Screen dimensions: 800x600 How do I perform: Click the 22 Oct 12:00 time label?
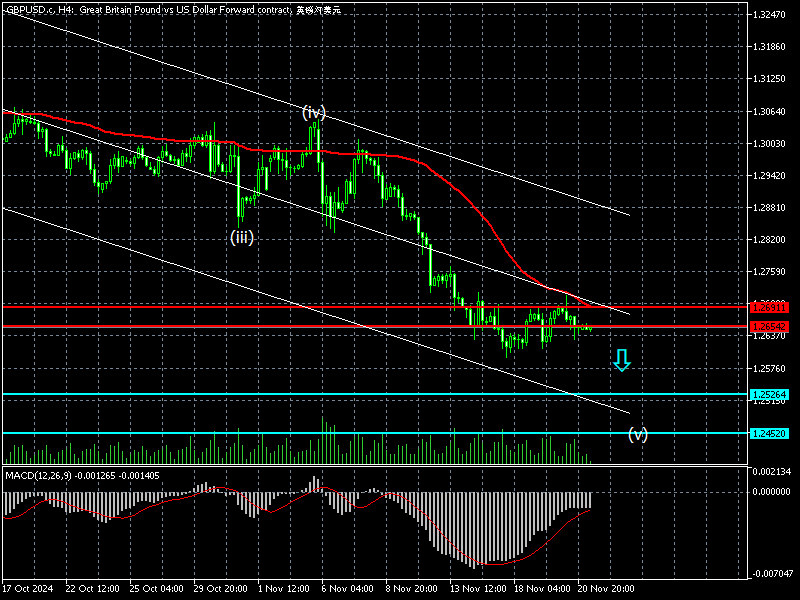[93, 588]
